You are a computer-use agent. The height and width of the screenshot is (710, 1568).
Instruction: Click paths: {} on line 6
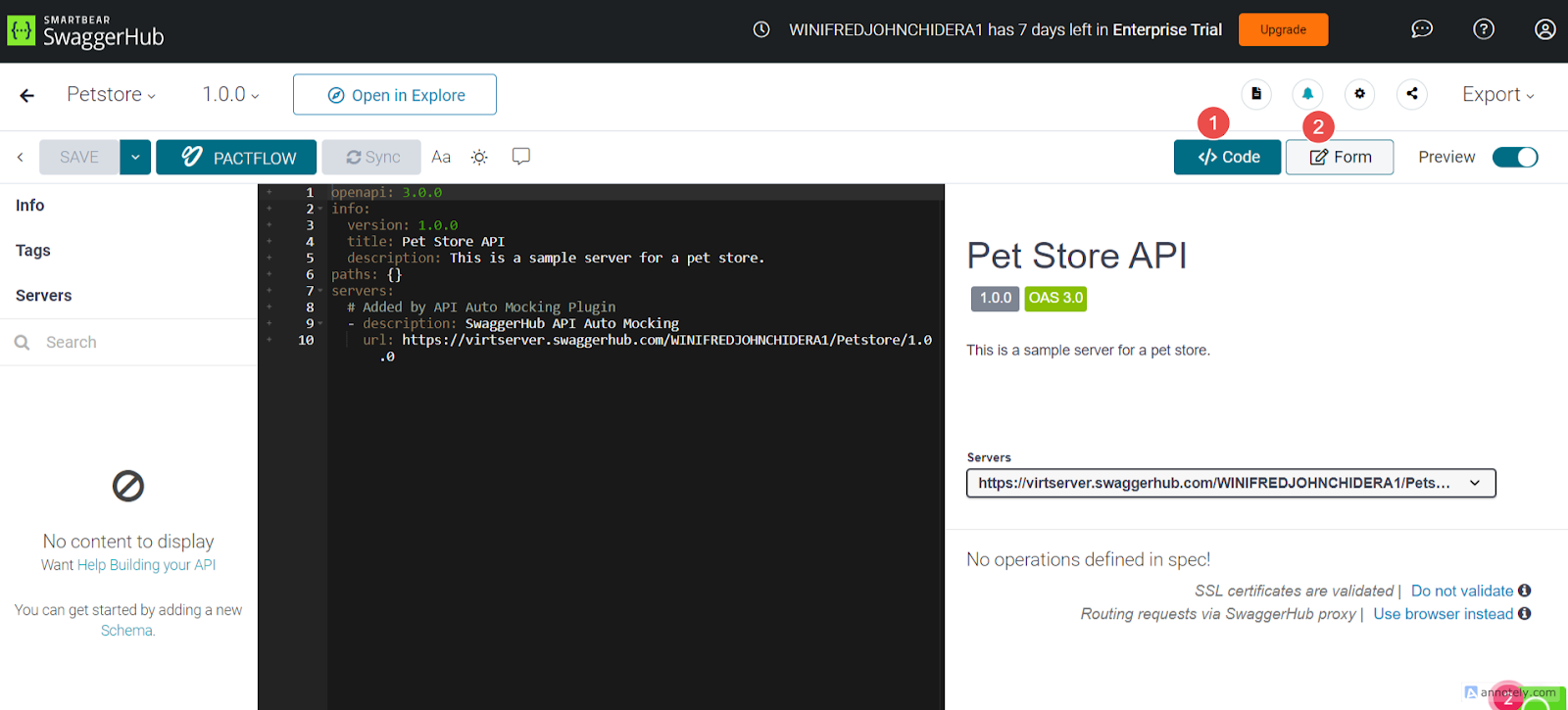click(367, 274)
